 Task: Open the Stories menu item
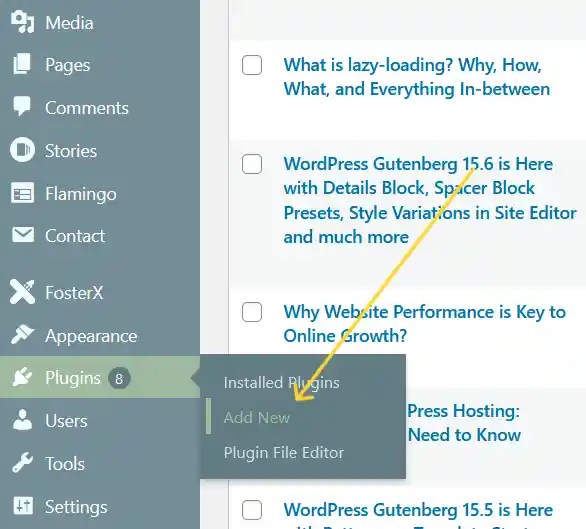pyautogui.click(x=71, y=151)
